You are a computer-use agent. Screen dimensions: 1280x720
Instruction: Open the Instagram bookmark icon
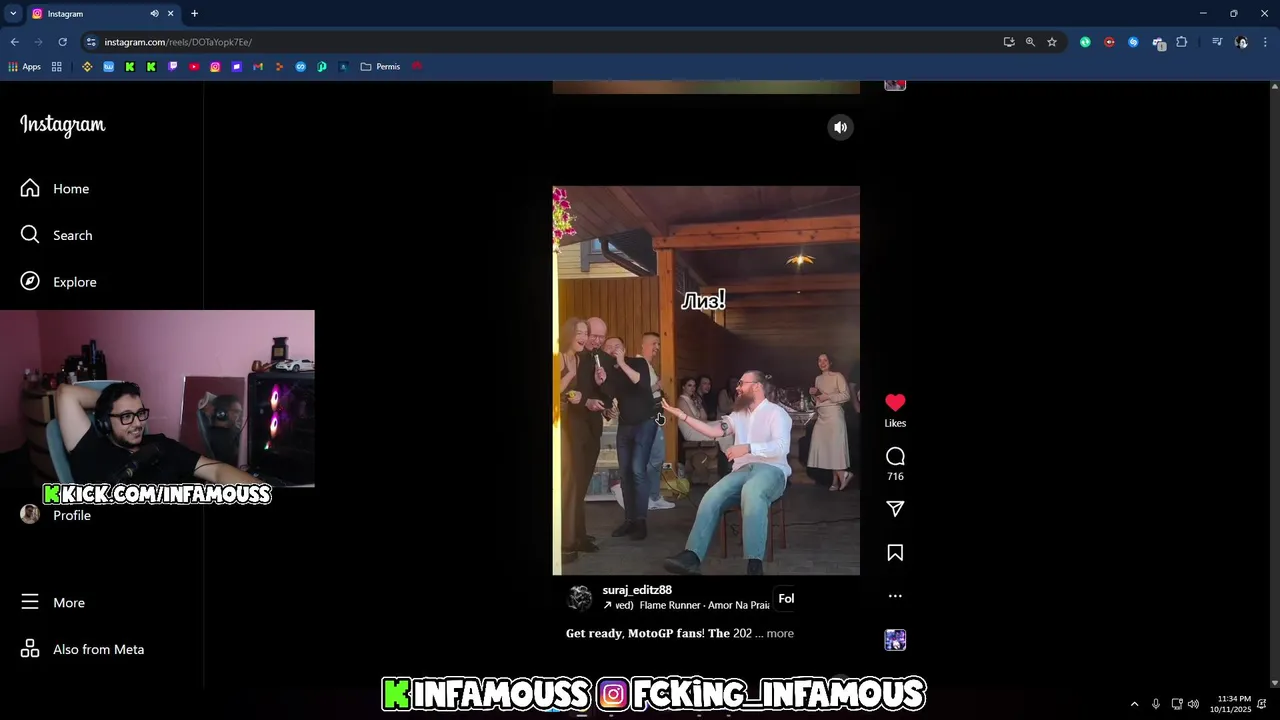tap(215, 67)
